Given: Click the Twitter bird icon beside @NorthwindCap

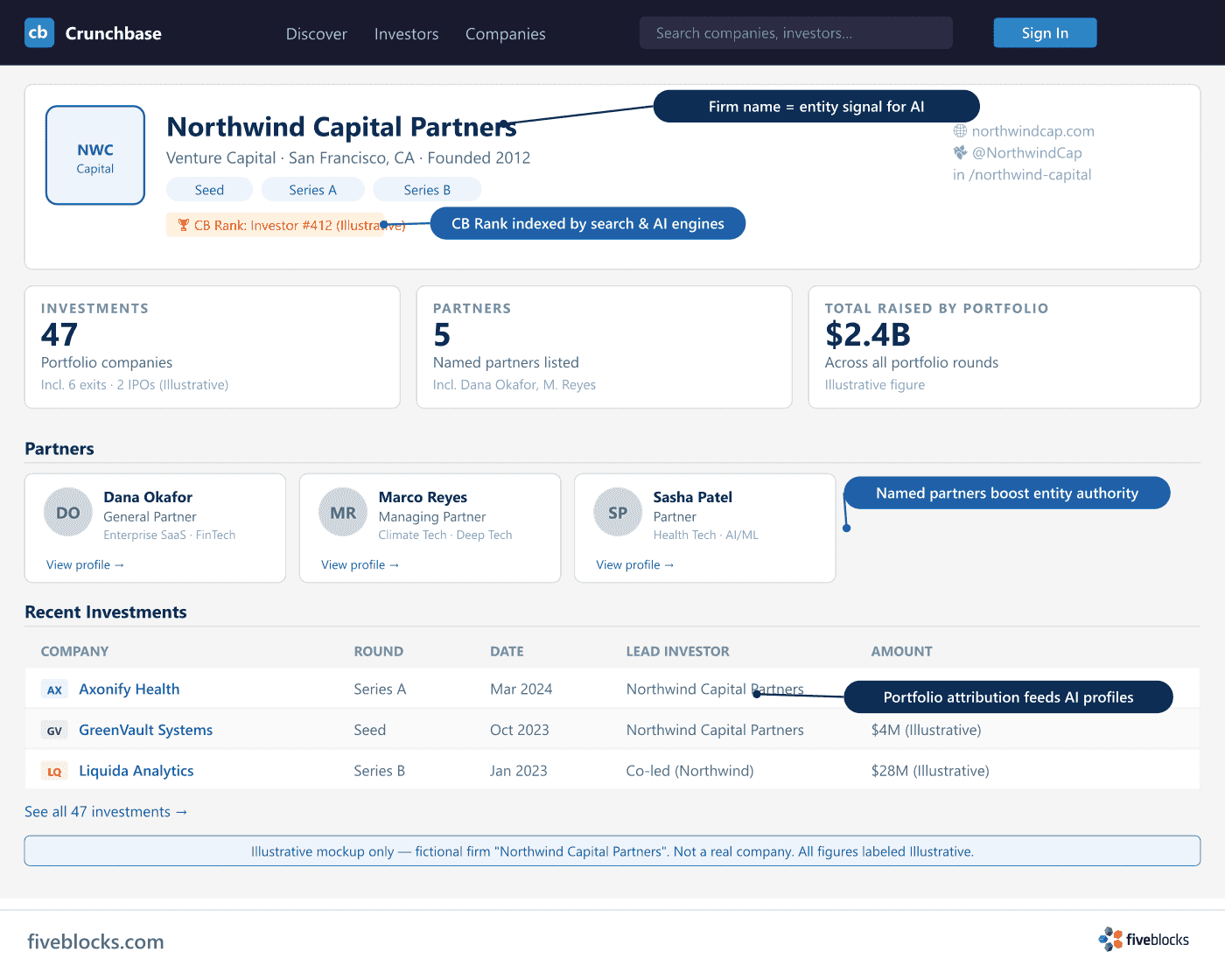Looking at the screenshot, I should point(960,152).
